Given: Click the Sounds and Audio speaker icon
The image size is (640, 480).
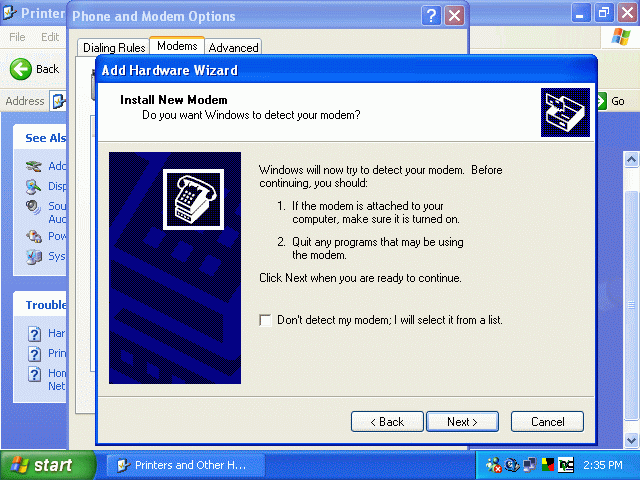Looking at the screenshot, I should tap(33, 207).
